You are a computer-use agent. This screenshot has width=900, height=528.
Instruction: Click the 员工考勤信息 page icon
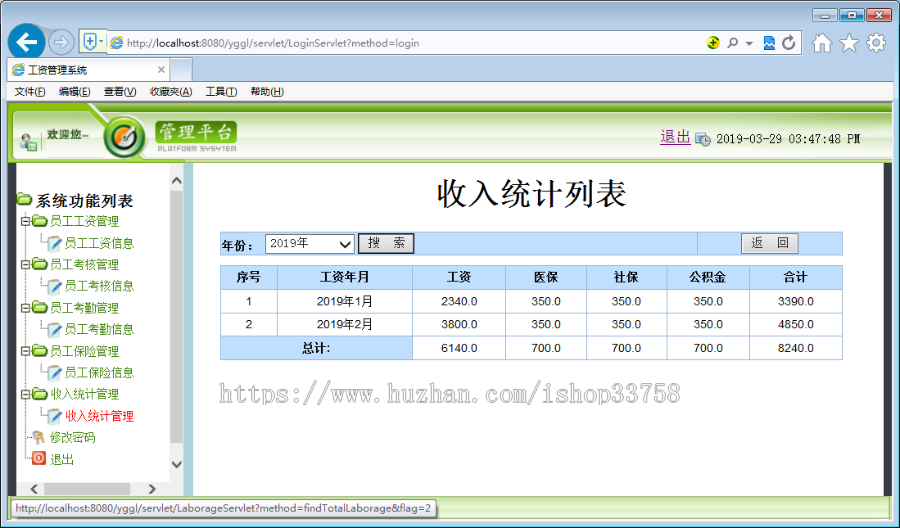(54, 329)
